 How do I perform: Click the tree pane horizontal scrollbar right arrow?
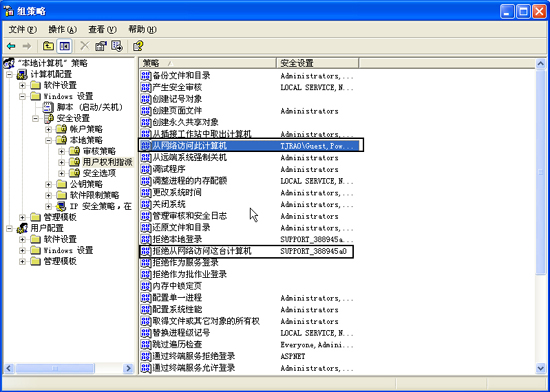point(128,368)
